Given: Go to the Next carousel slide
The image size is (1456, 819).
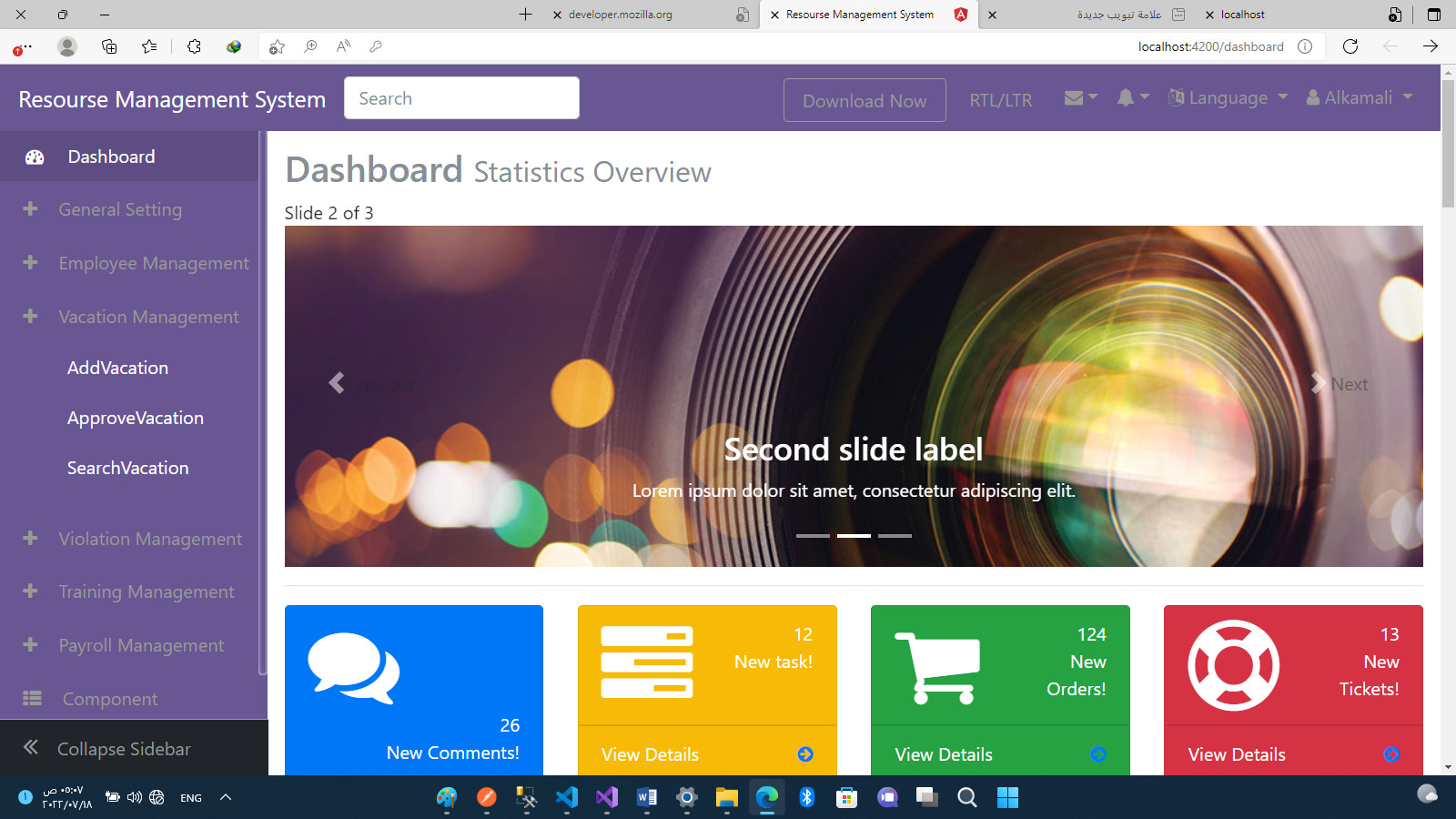Looking at the screenshot, I should pyautogui.click(x=1338, y=384).
